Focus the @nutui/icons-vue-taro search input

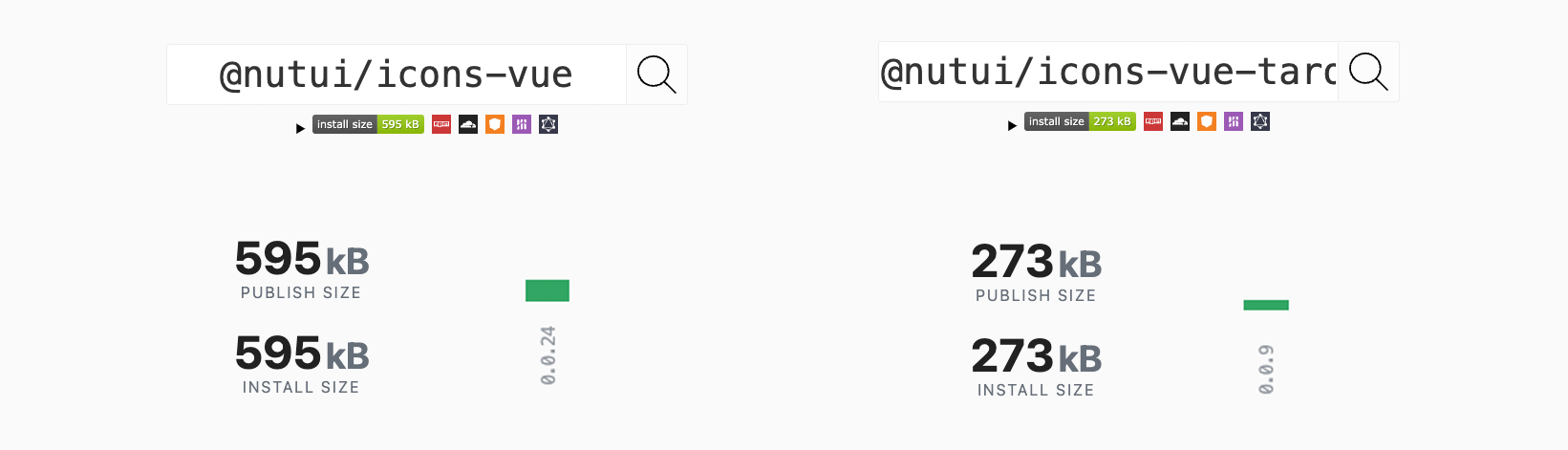tap(1108, 72)
